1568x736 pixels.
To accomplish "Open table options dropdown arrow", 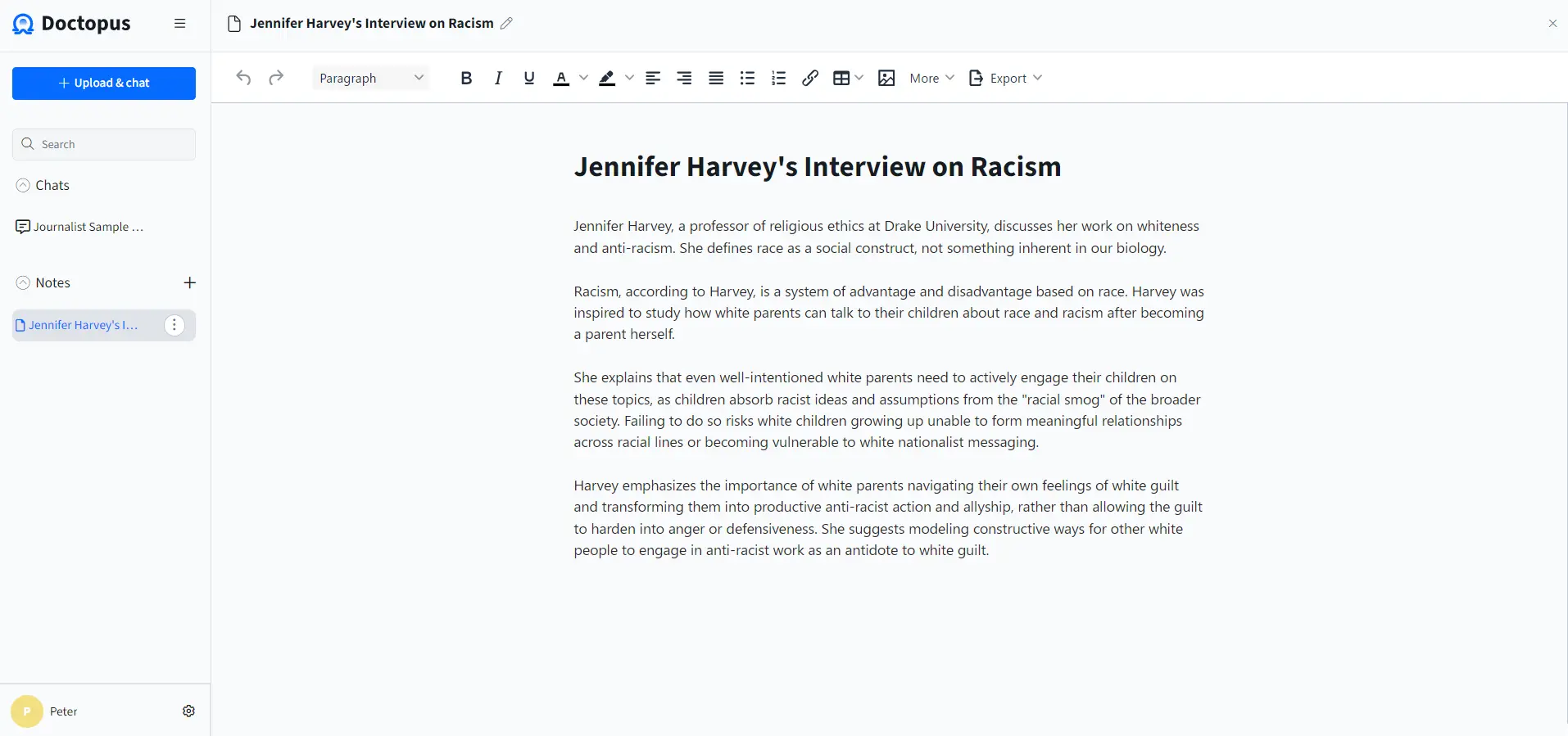I will 859,78.
